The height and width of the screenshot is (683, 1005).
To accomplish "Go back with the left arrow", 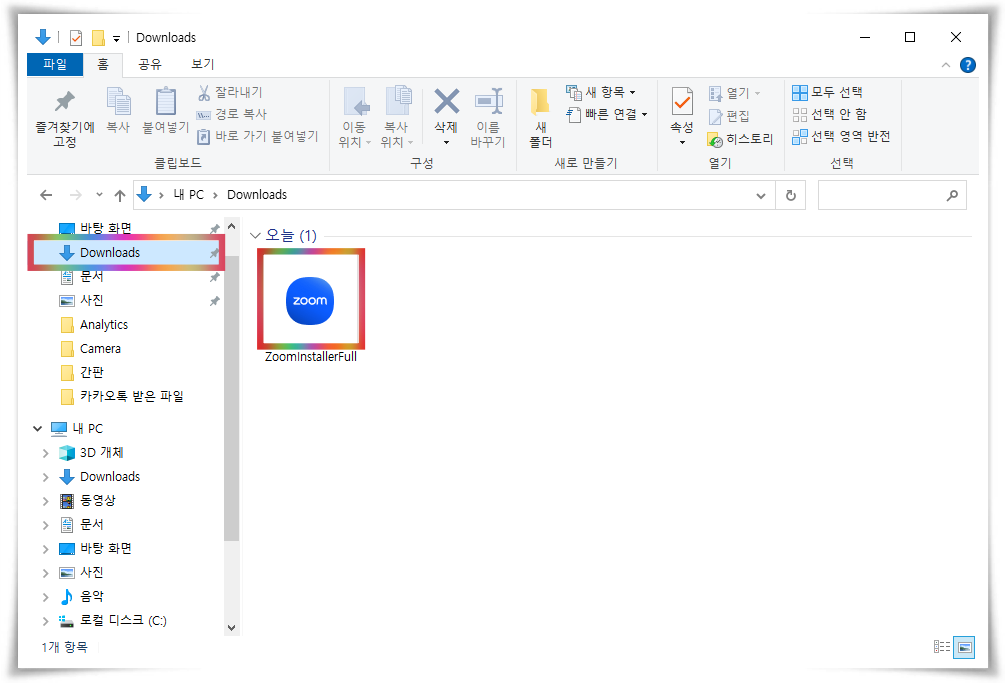I will 46,195.
